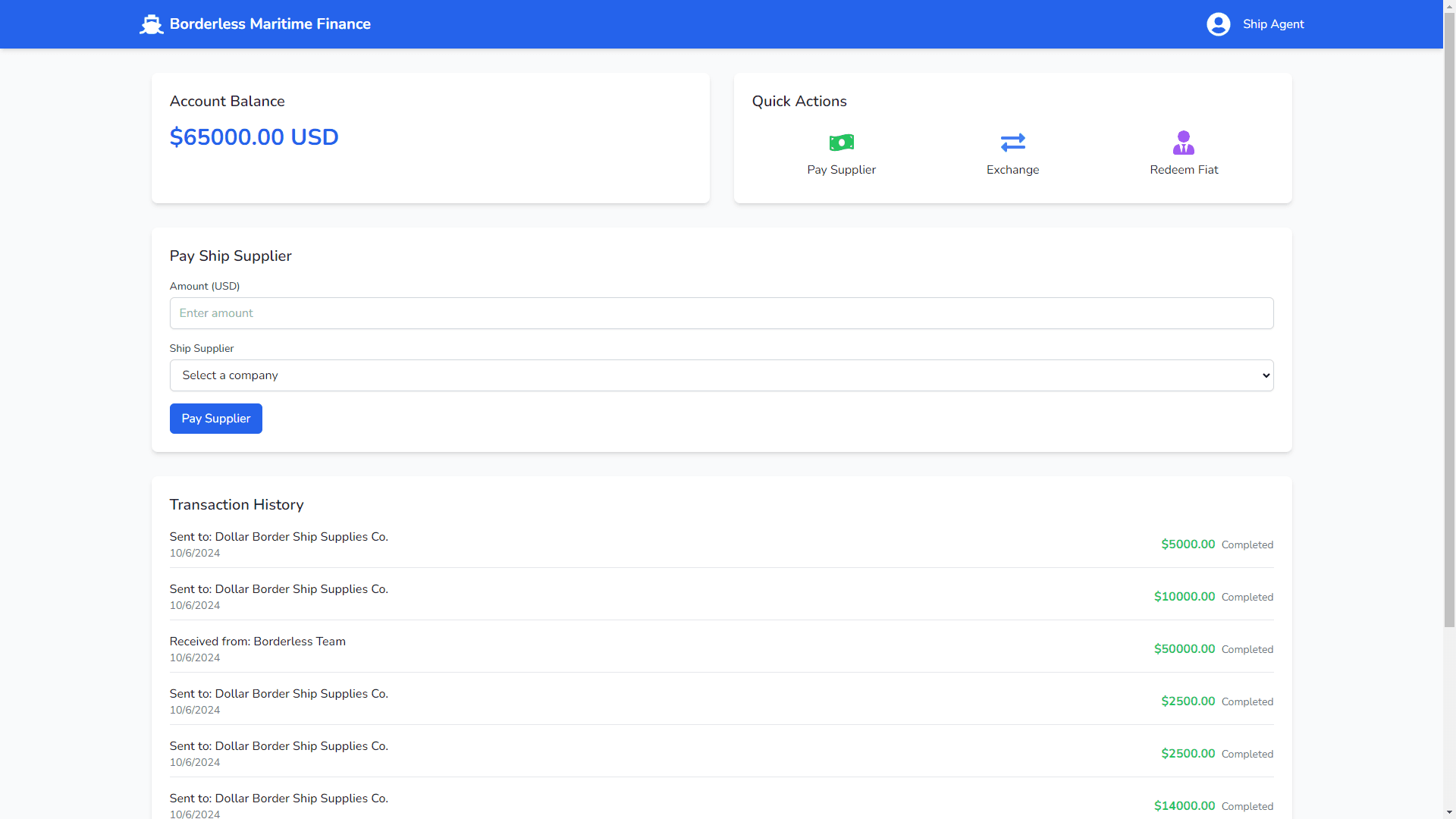
Task: Click the $14000.00 transaction amount
Action: pyautogui.click(x=1185, y=806)
